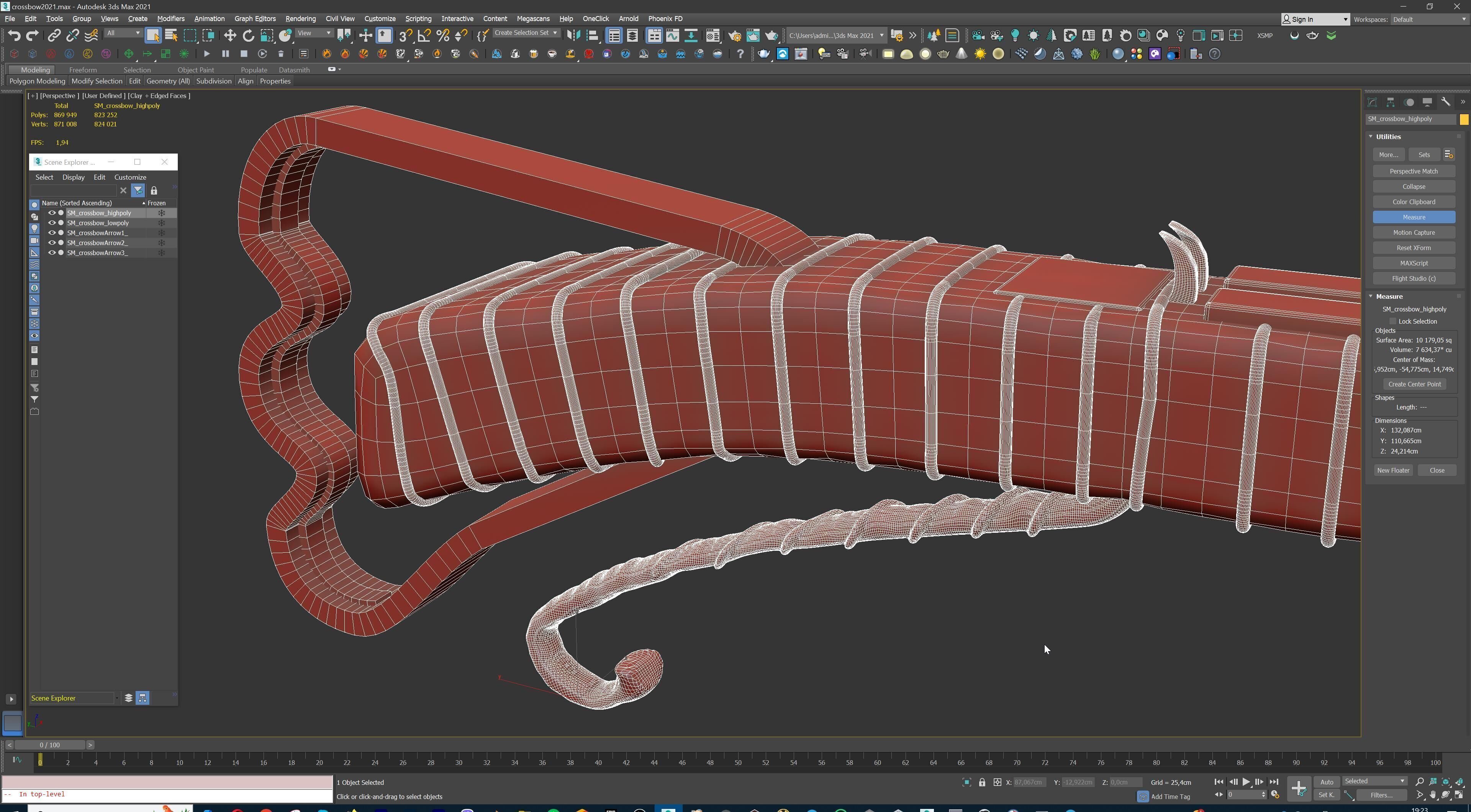
Task: Open Render Setup teapot icon
Action: (x=735, y=35)
